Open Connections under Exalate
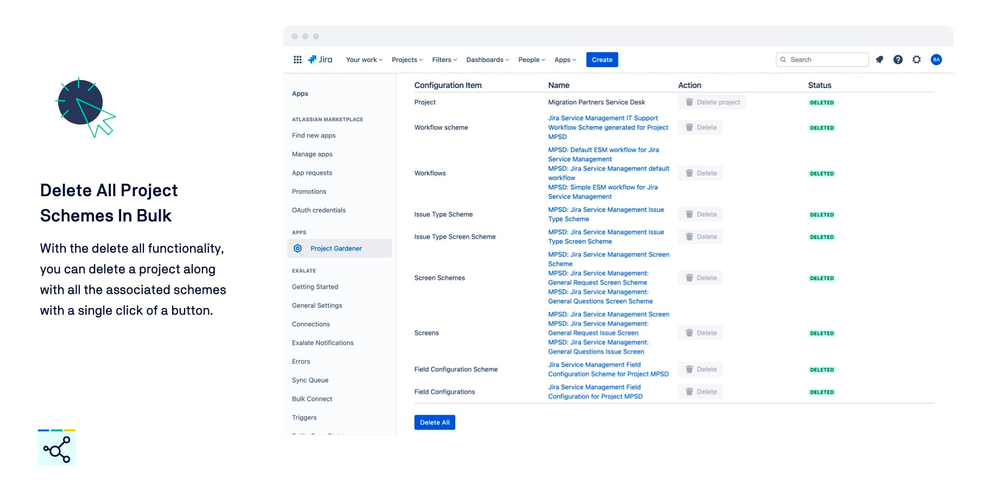 311,324
